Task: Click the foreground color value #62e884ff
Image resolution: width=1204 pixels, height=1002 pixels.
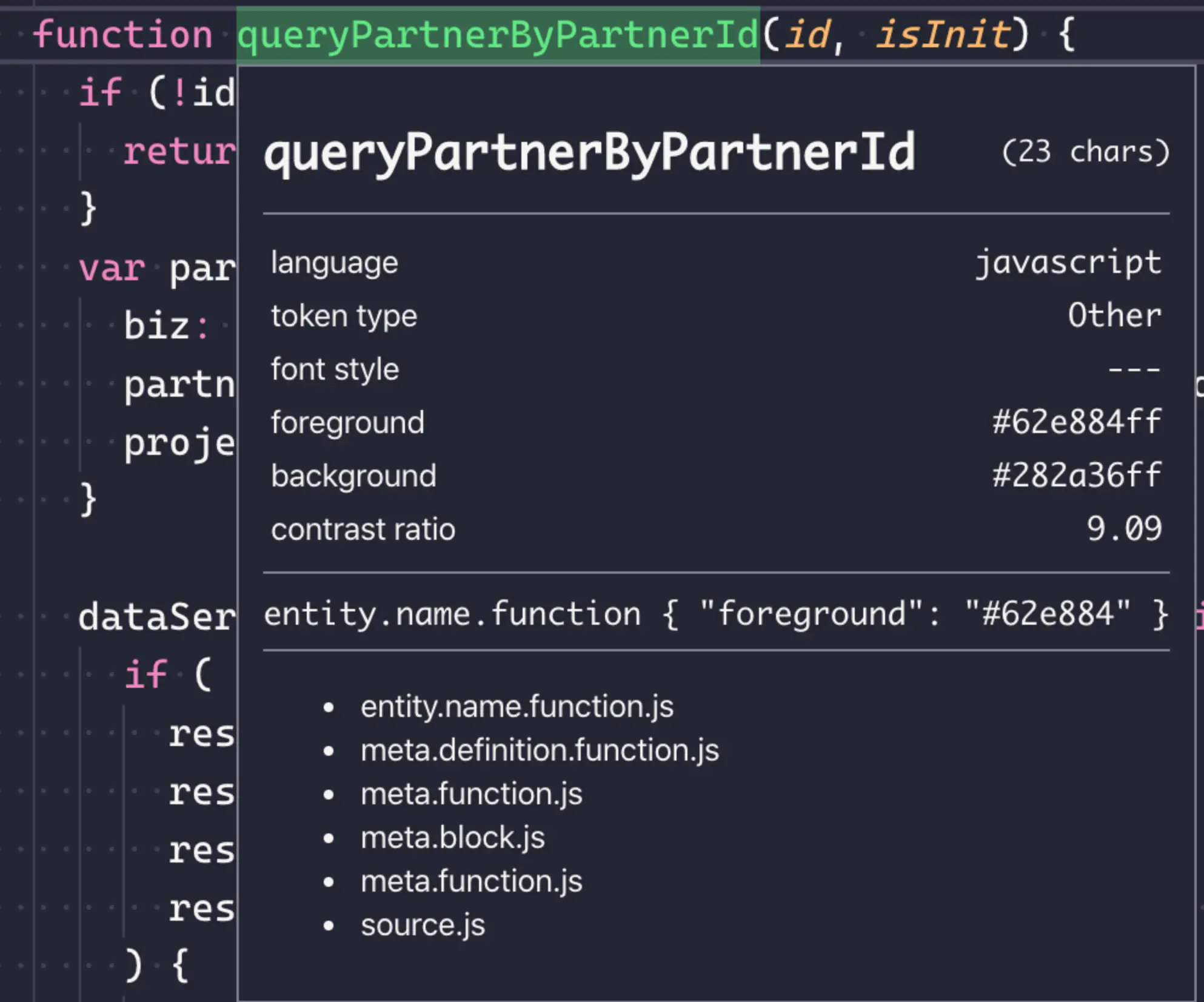Action: click(1077, 422)
